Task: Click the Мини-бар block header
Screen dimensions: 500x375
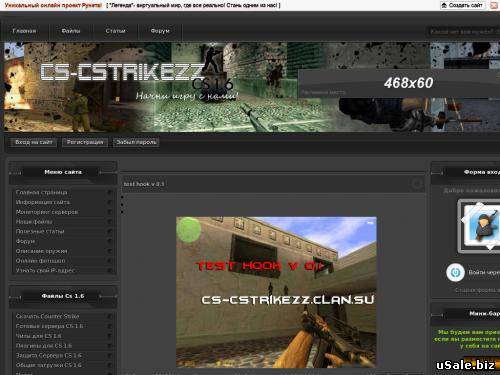Action: coord(484,314)
